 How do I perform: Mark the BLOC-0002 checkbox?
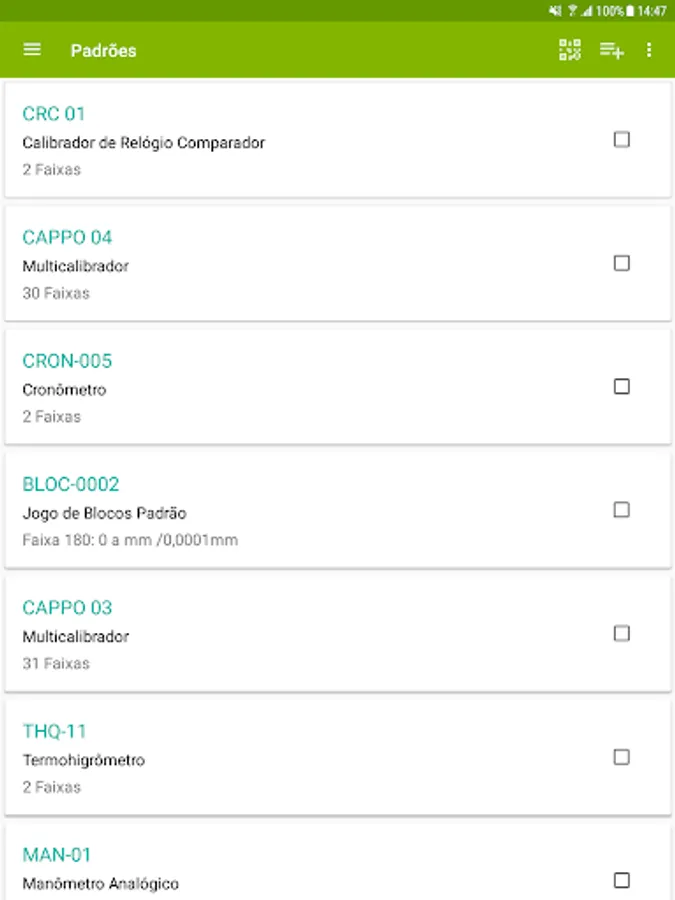click(x=622, y=510)
